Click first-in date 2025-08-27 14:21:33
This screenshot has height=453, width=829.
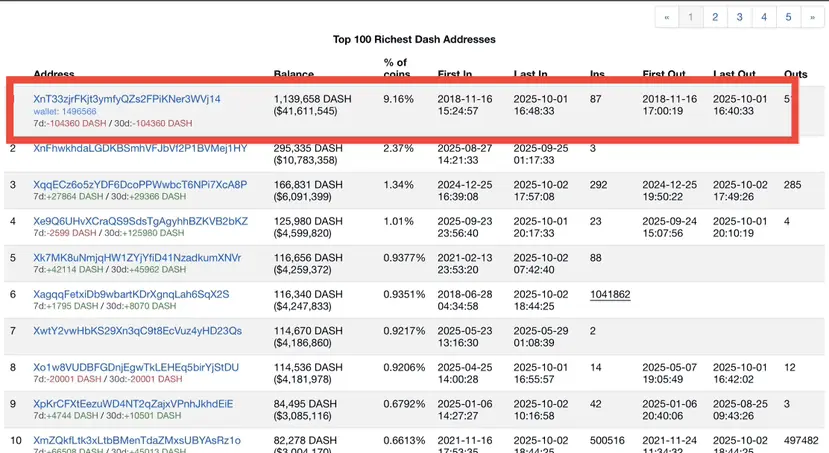click(465, 154)
